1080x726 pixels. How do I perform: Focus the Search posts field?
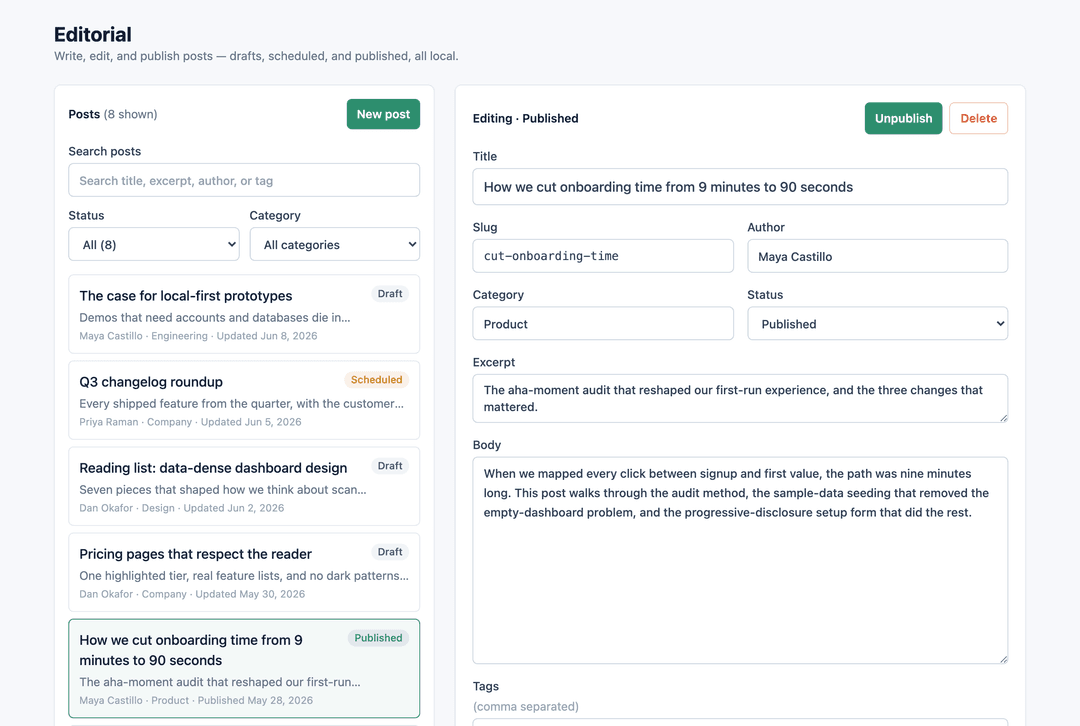click(x=244, y=180)
